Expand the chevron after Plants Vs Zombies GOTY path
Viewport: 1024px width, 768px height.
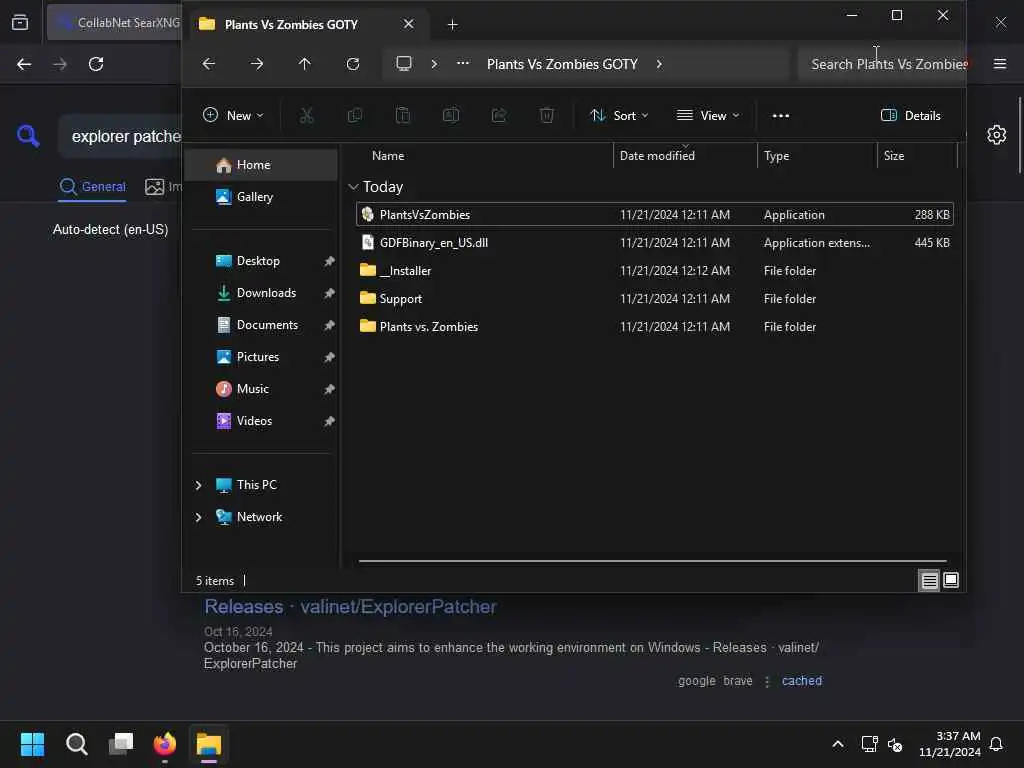coord(658,64)
